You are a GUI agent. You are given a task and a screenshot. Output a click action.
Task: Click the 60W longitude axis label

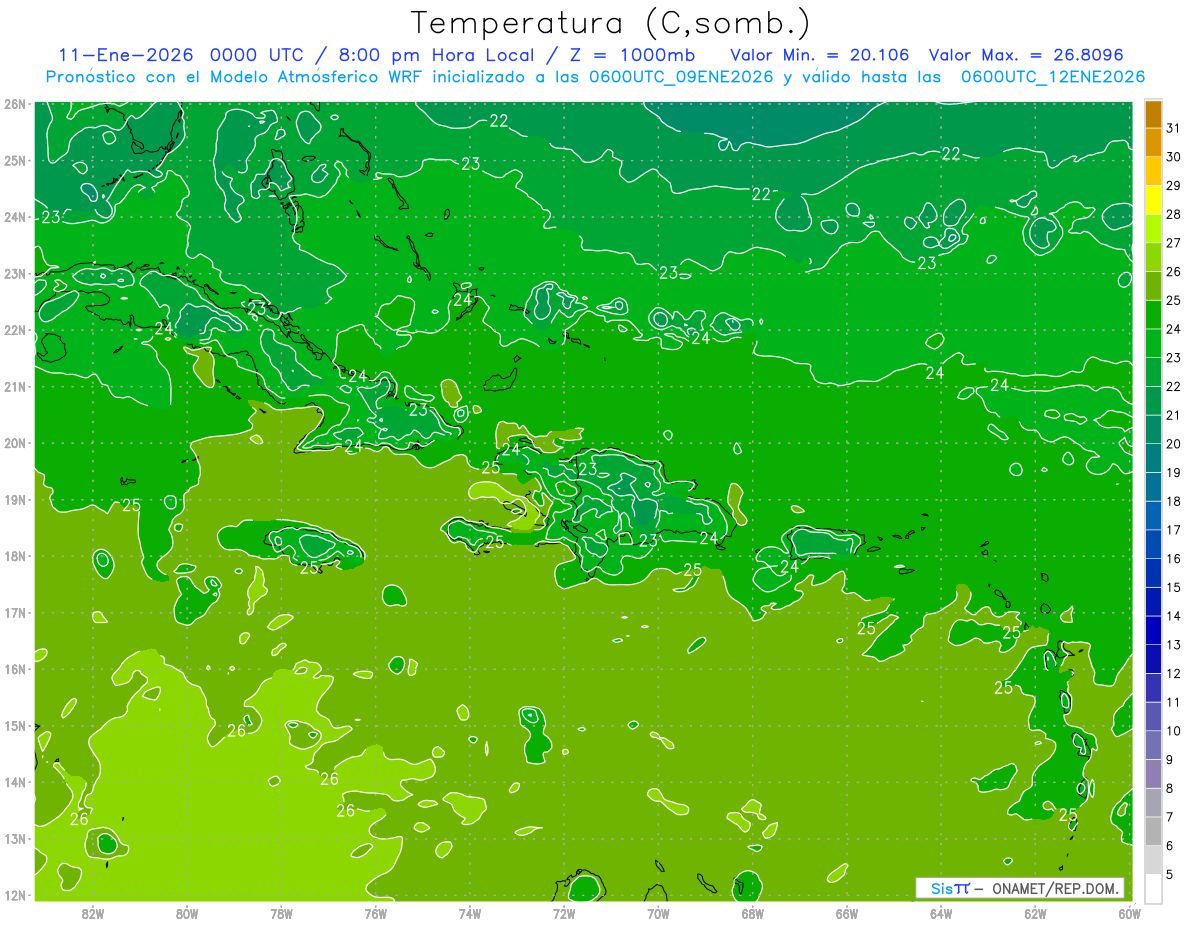1129,912
